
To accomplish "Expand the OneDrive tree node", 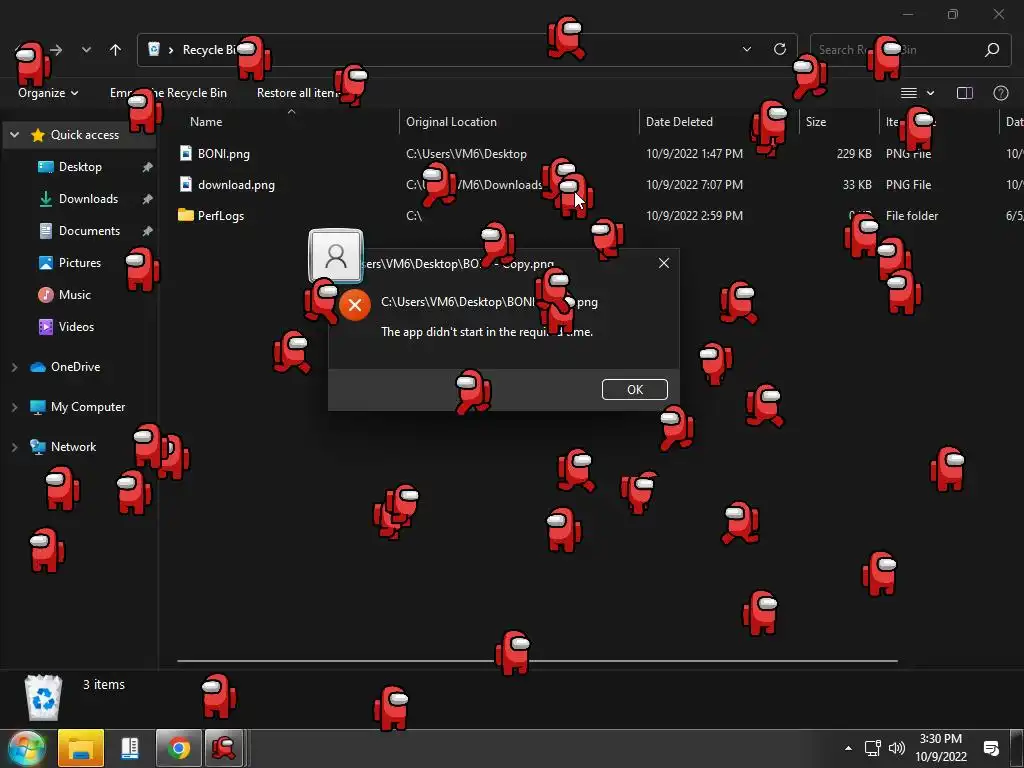I will point(14,368).
